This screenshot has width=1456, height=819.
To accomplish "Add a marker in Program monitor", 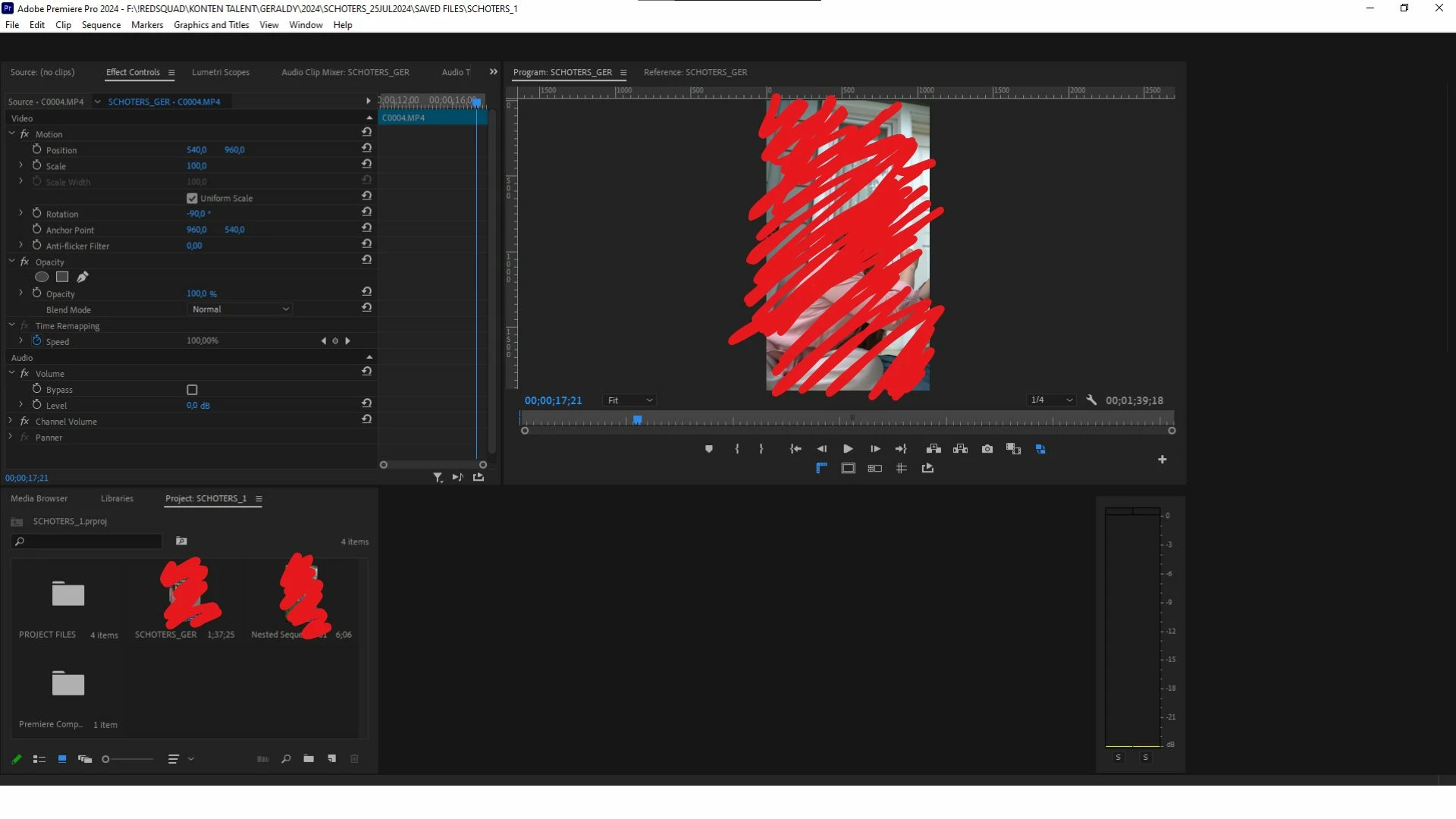I will pyautogui.click(x=708, y=449).
